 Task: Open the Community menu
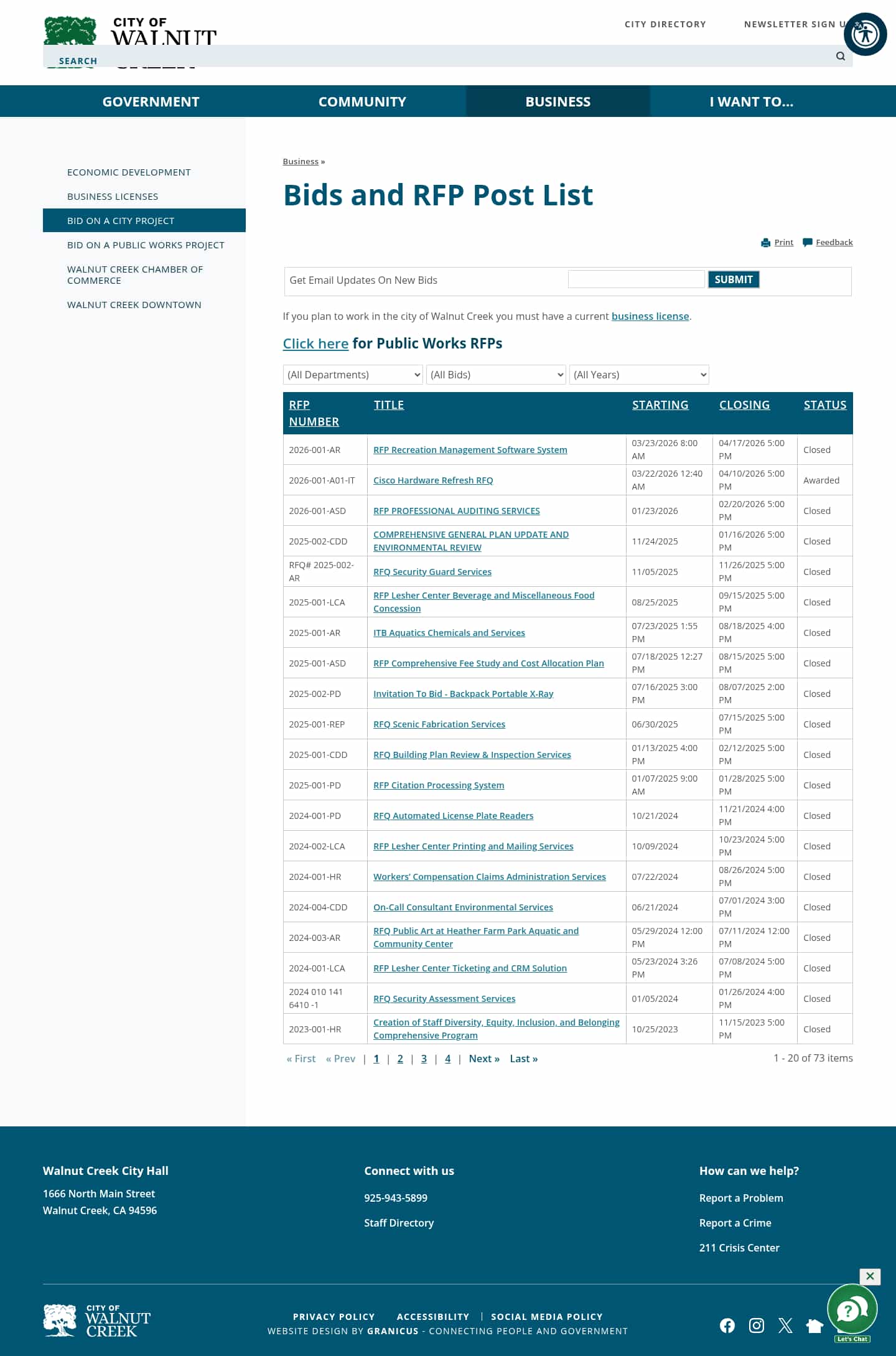pyautogui.click(x=362, y=101)
